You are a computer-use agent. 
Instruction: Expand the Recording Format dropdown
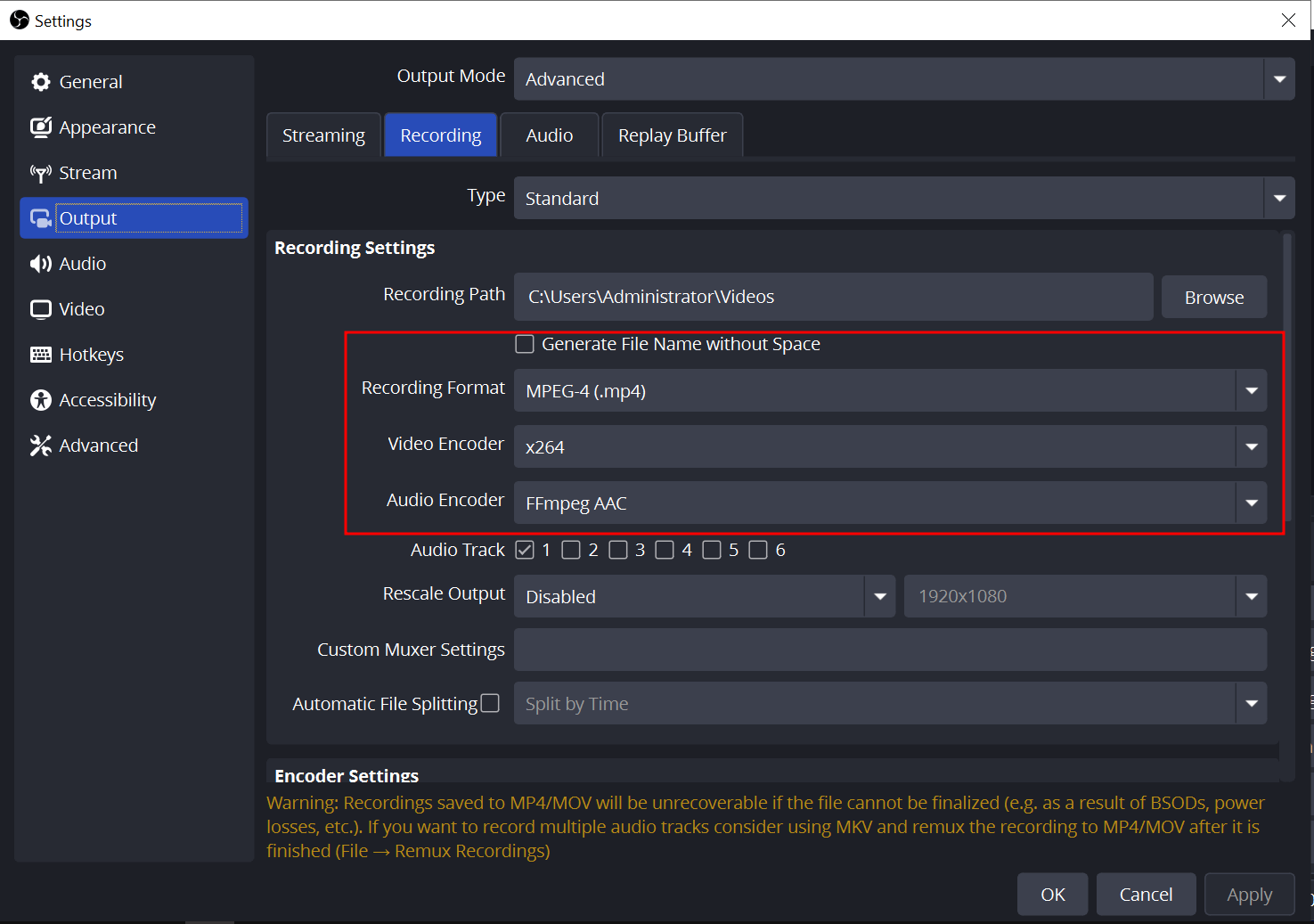pos(1251,391)
